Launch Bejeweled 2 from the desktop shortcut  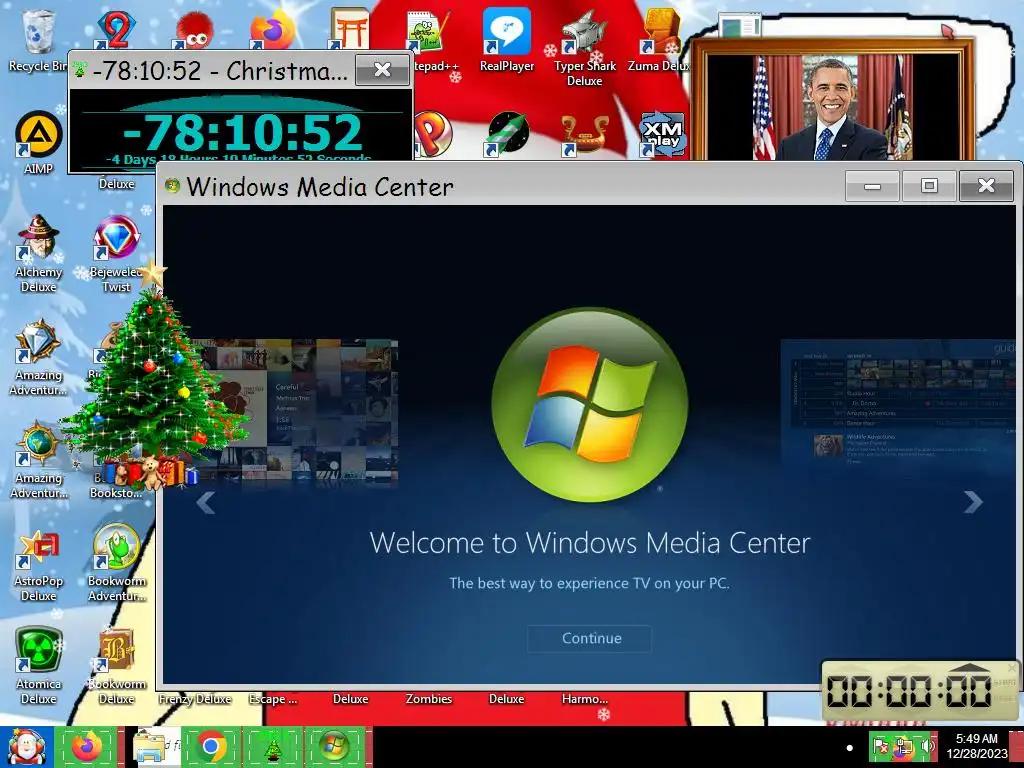pyautogui.click(x=116, y=29)
